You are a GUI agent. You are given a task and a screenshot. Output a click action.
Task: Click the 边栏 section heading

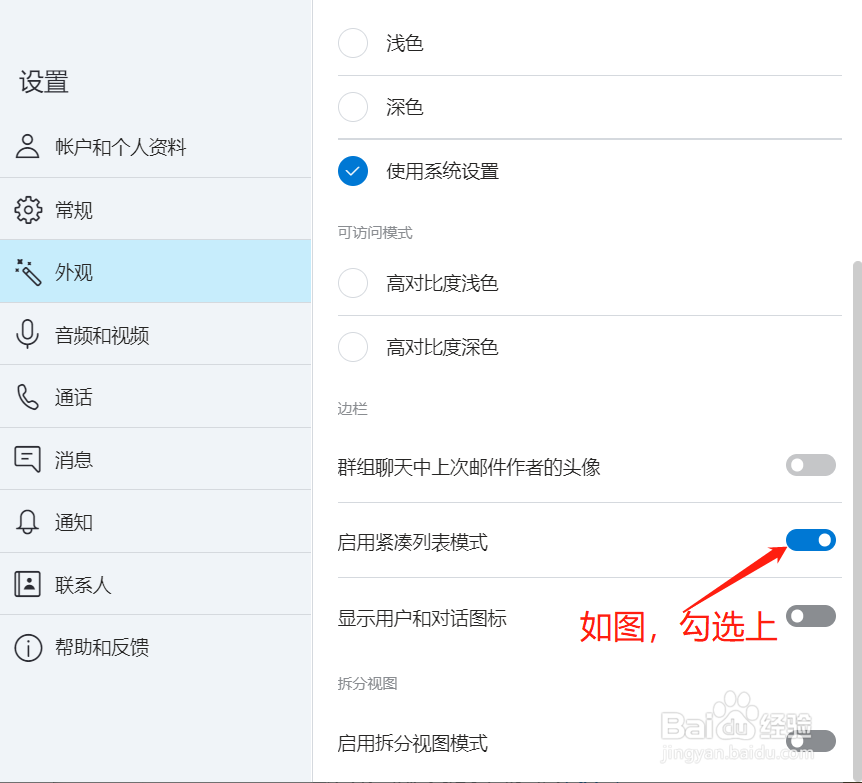(352, 409)
